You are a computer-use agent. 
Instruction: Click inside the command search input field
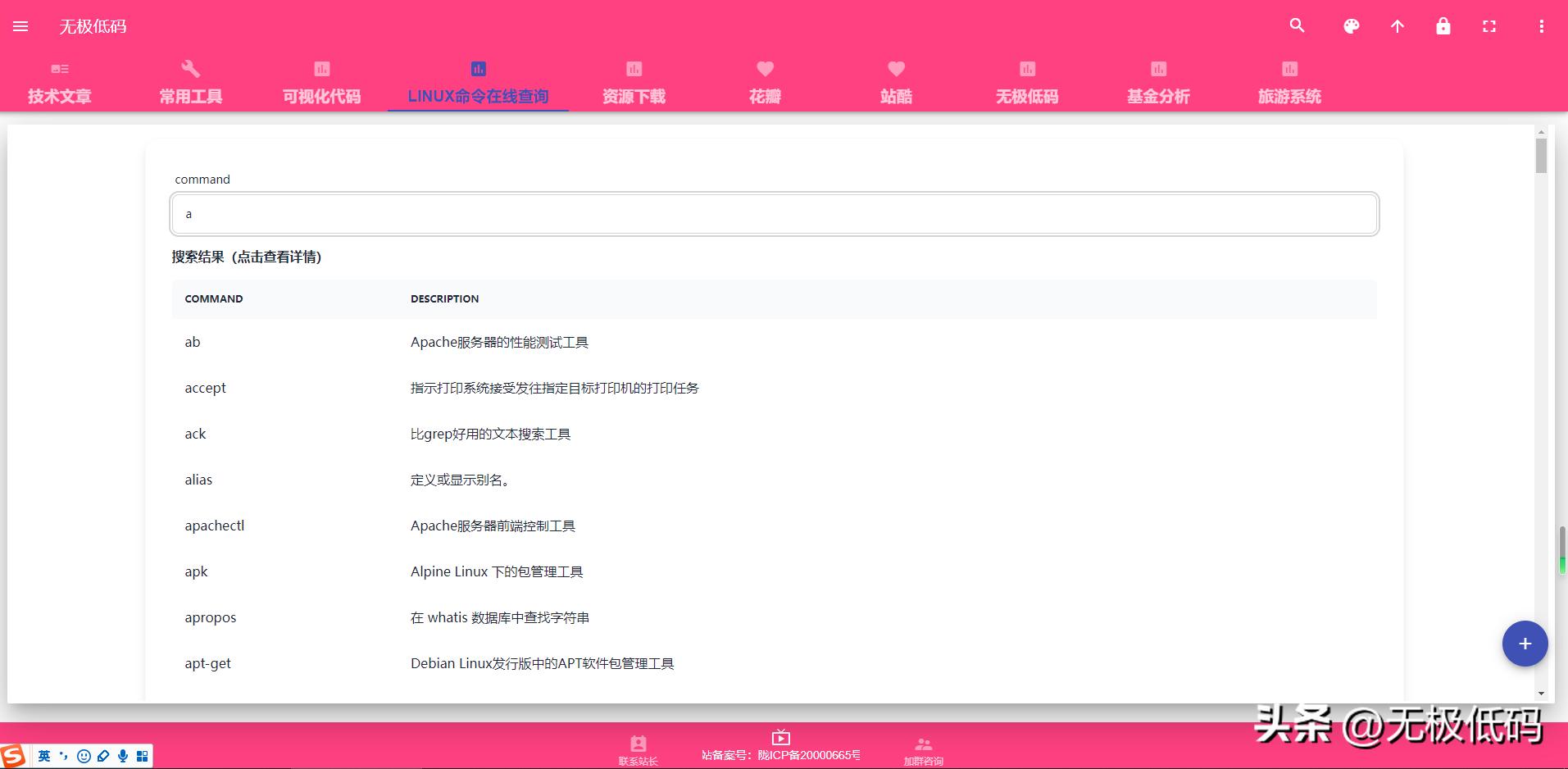click(x=774, y=213)
